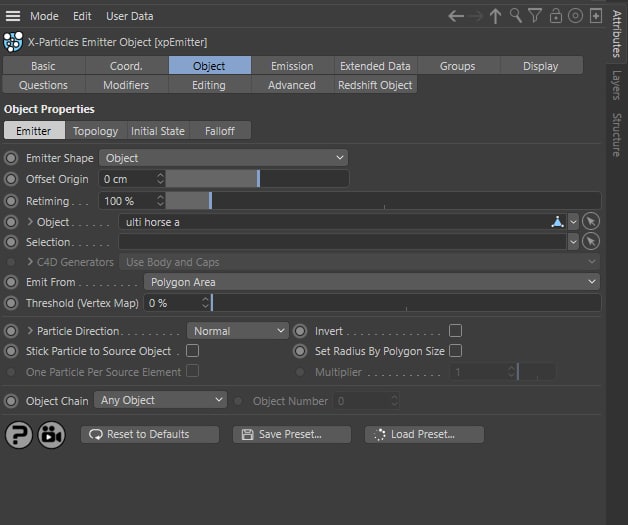The width and height of the screenshot is (628, 525).
Task: Open the Particle Direction Normal dropdown
Action: click(238, 331)
